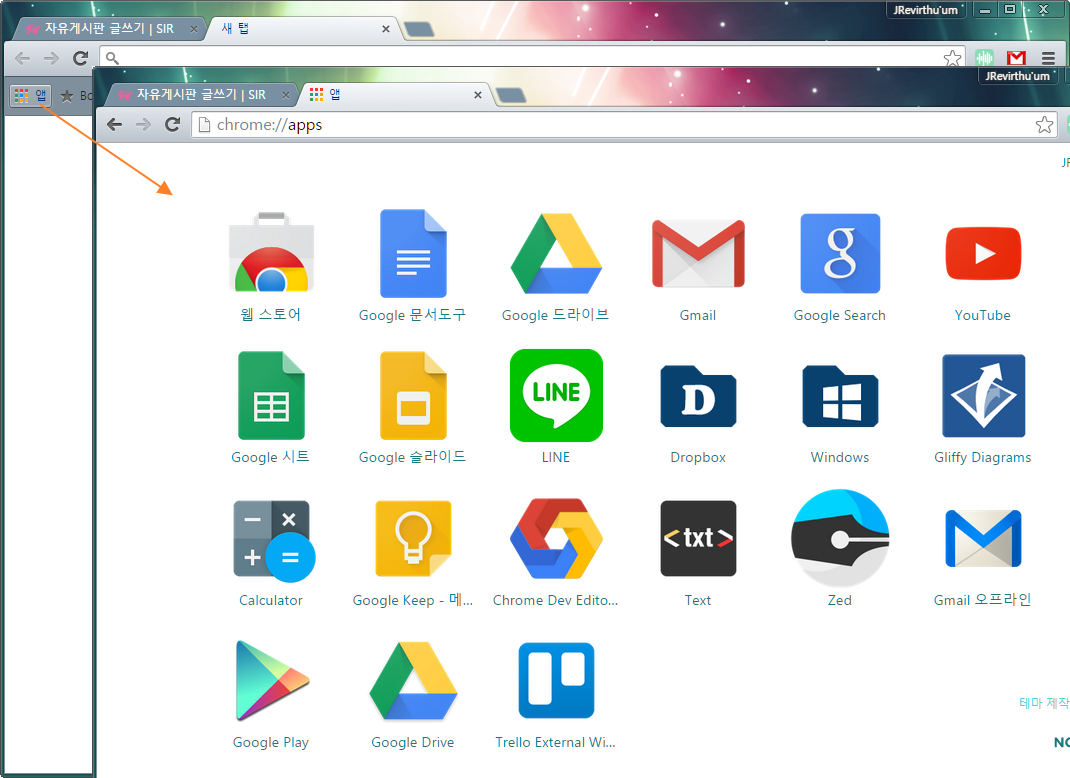Click back arrow in front window
1070x778 pixels.
click(x=115, y=124)
